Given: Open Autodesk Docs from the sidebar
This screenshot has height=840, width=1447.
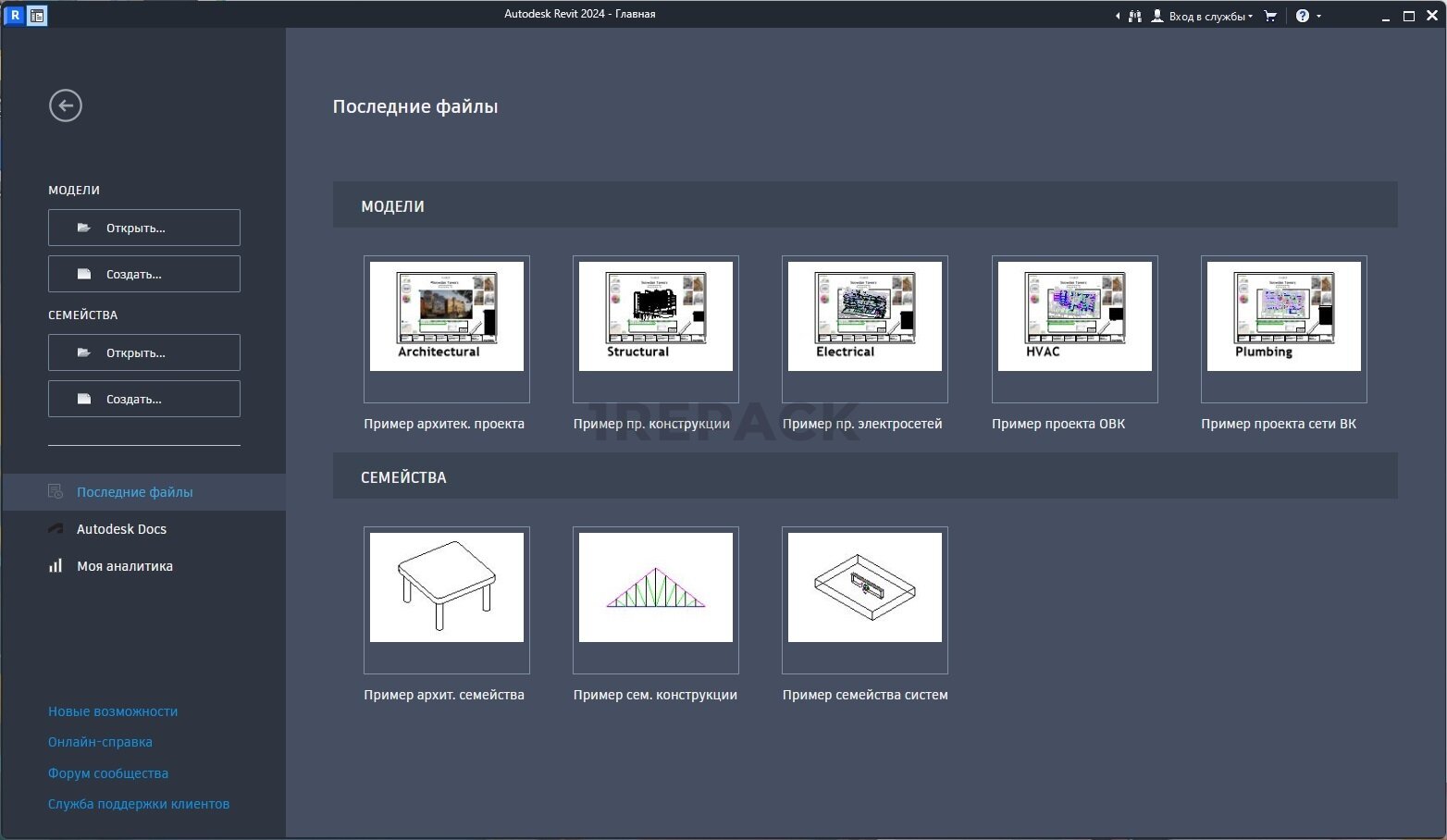Looking at the screenshot, I should pos(121,529).
